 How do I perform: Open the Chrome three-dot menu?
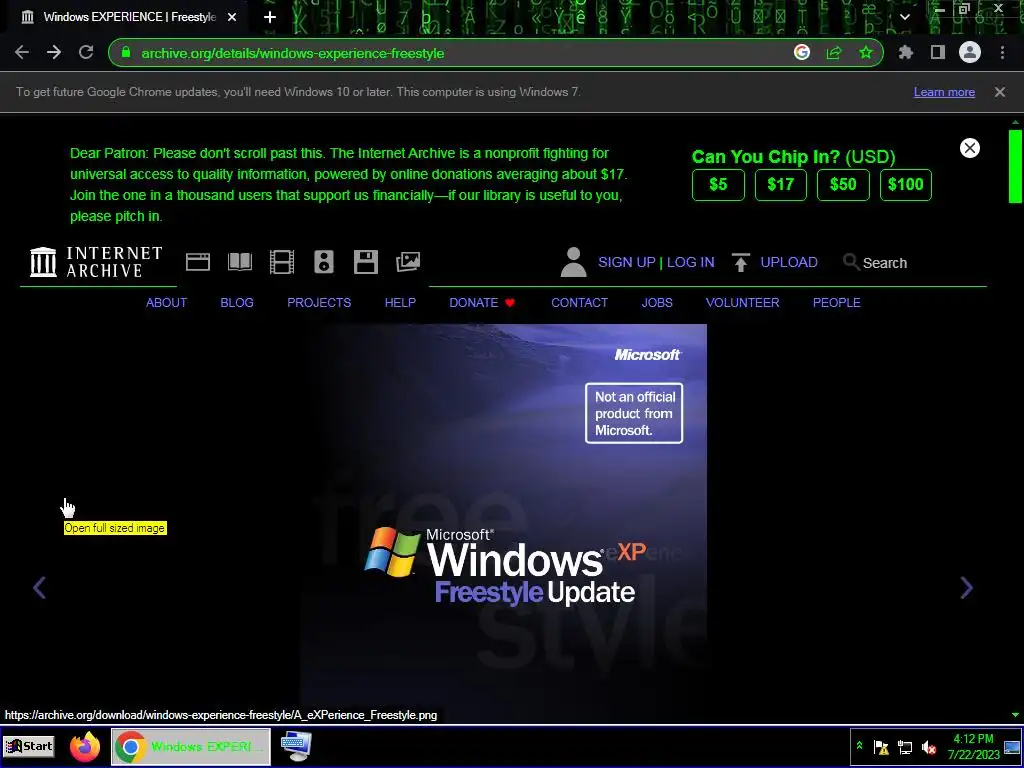pos(1002,53)
